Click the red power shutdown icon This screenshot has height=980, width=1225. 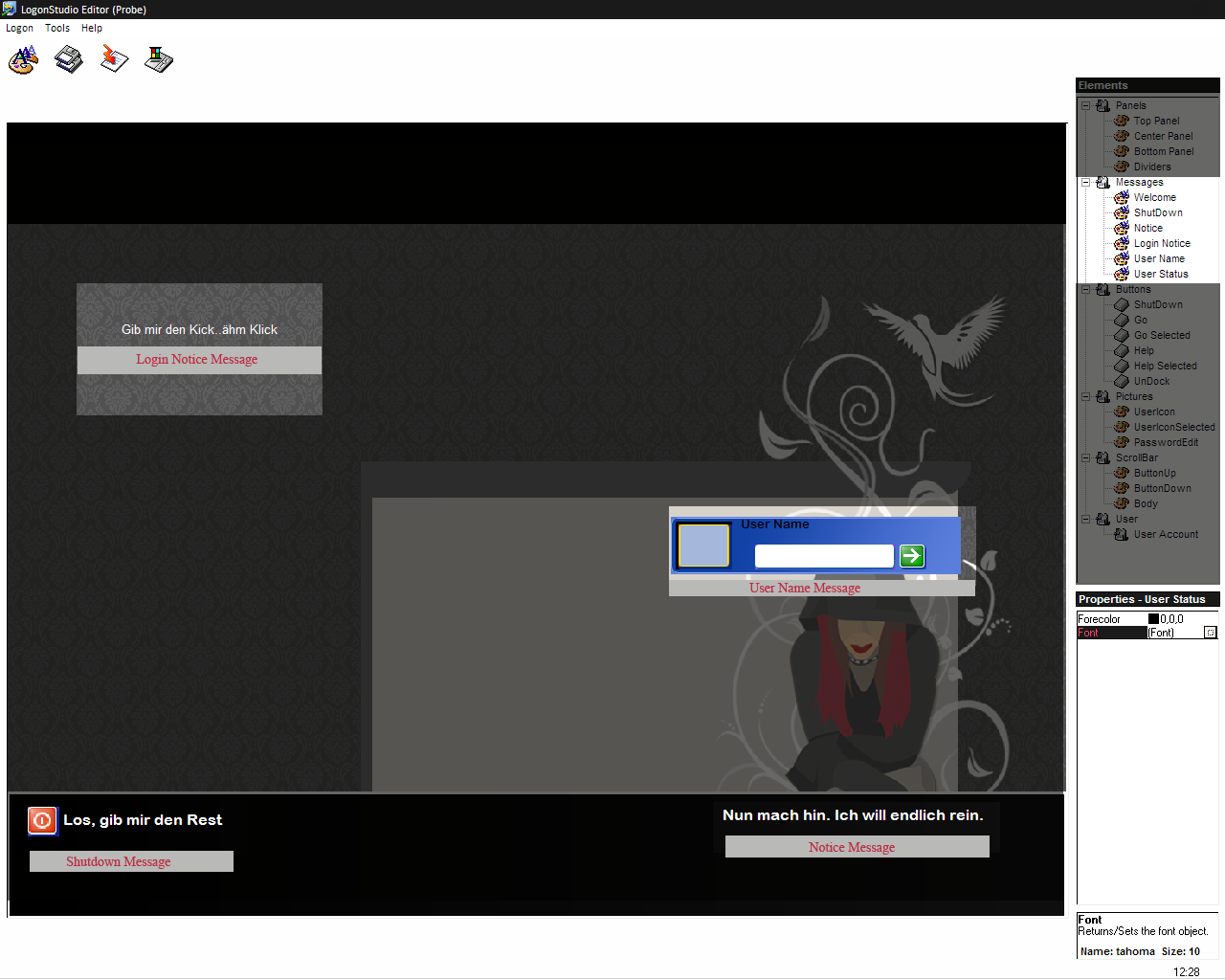tap(42, 820)
